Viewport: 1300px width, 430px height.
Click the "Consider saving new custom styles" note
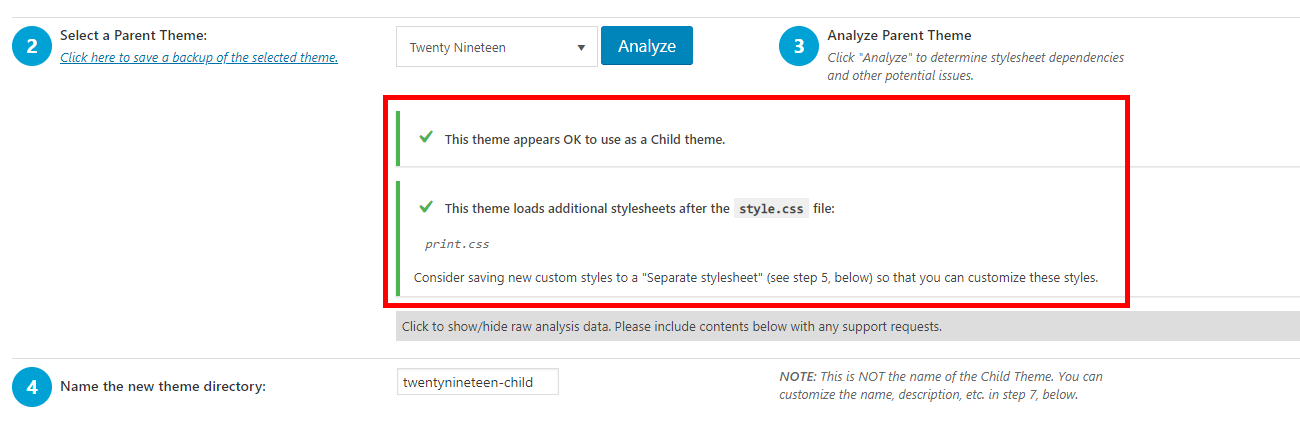755,277
